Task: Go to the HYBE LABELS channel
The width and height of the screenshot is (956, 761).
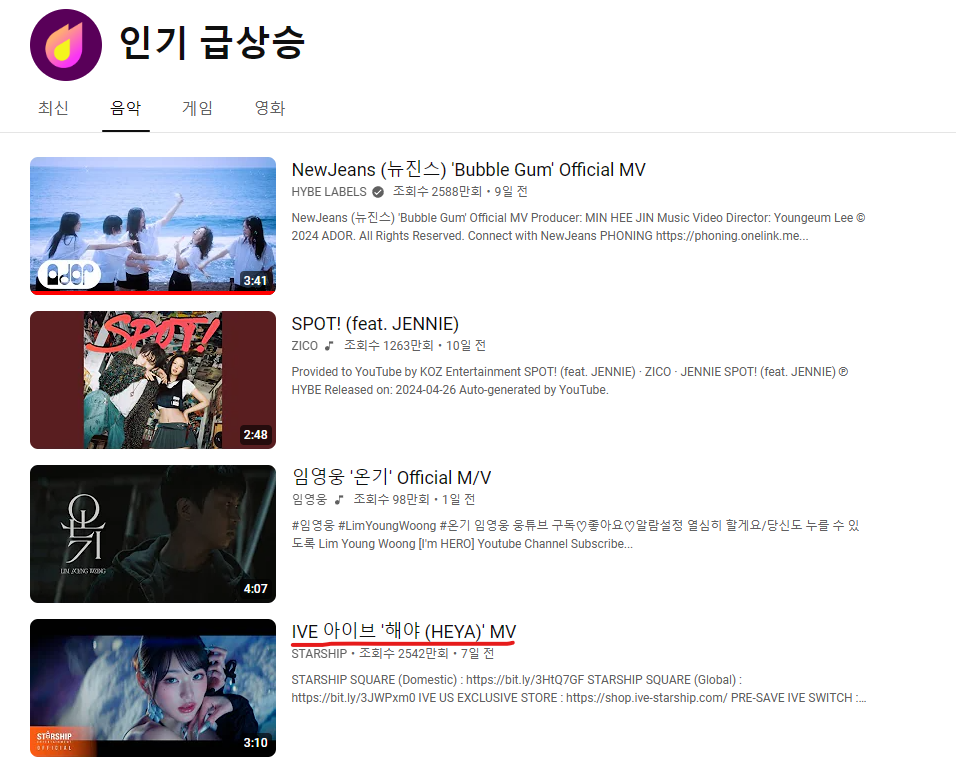Action: click(329, 192)
